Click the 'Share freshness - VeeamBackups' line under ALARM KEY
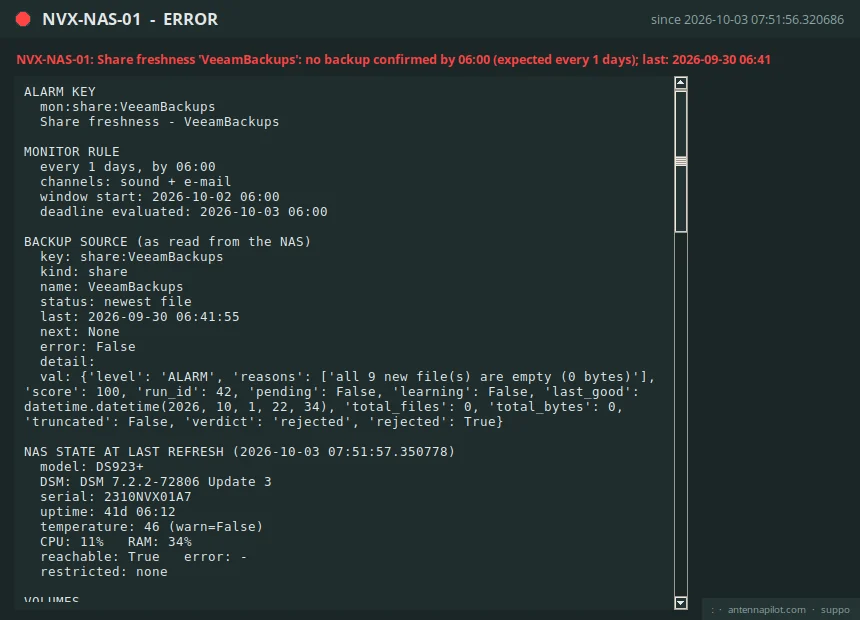The width and height of the screenshot is (860, 620). point(160,122)
